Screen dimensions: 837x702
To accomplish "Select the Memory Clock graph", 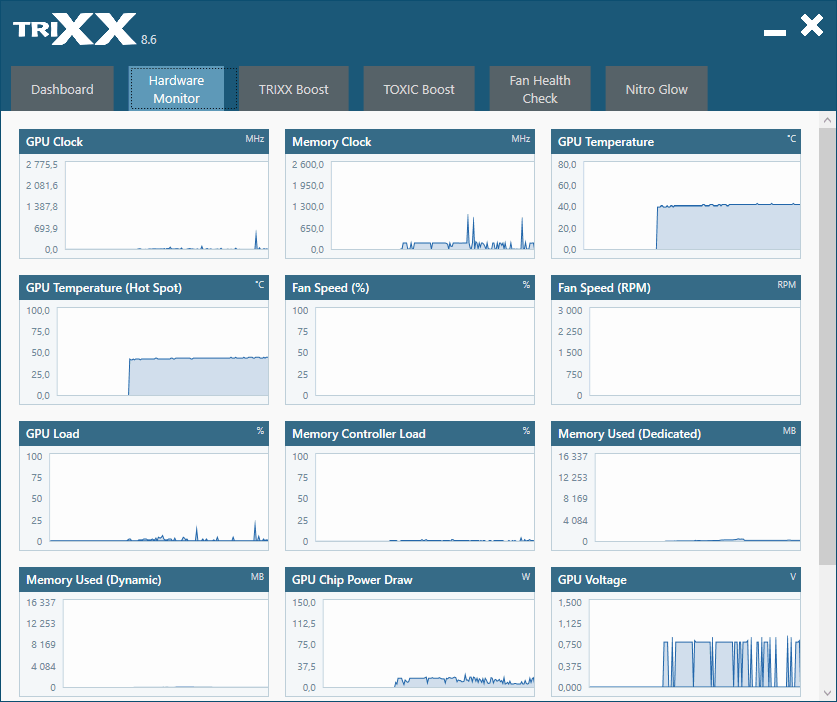I will [432, 205].
